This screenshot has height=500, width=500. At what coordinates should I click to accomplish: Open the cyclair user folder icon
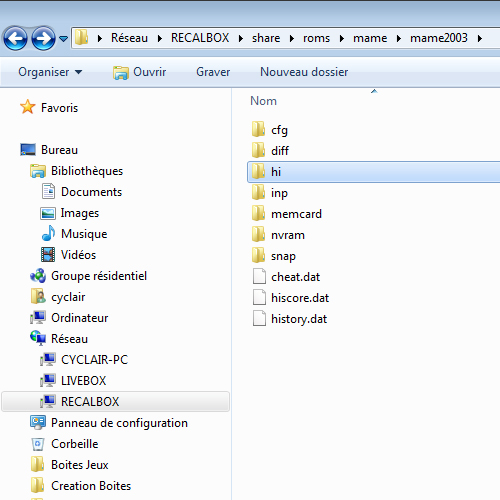38,296
